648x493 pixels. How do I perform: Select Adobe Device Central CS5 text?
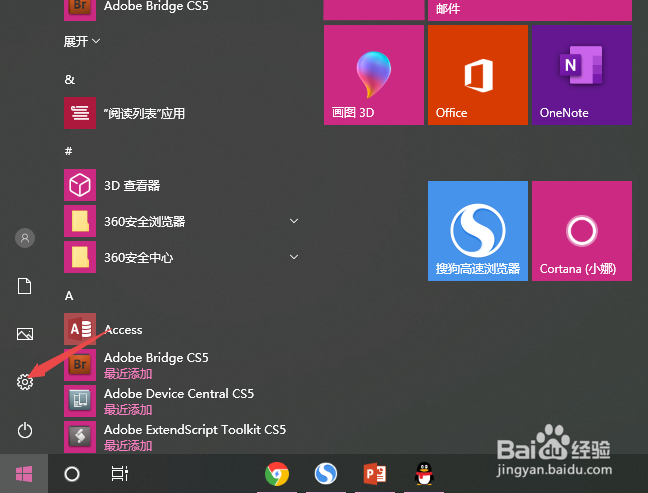(x=179, y=393)
